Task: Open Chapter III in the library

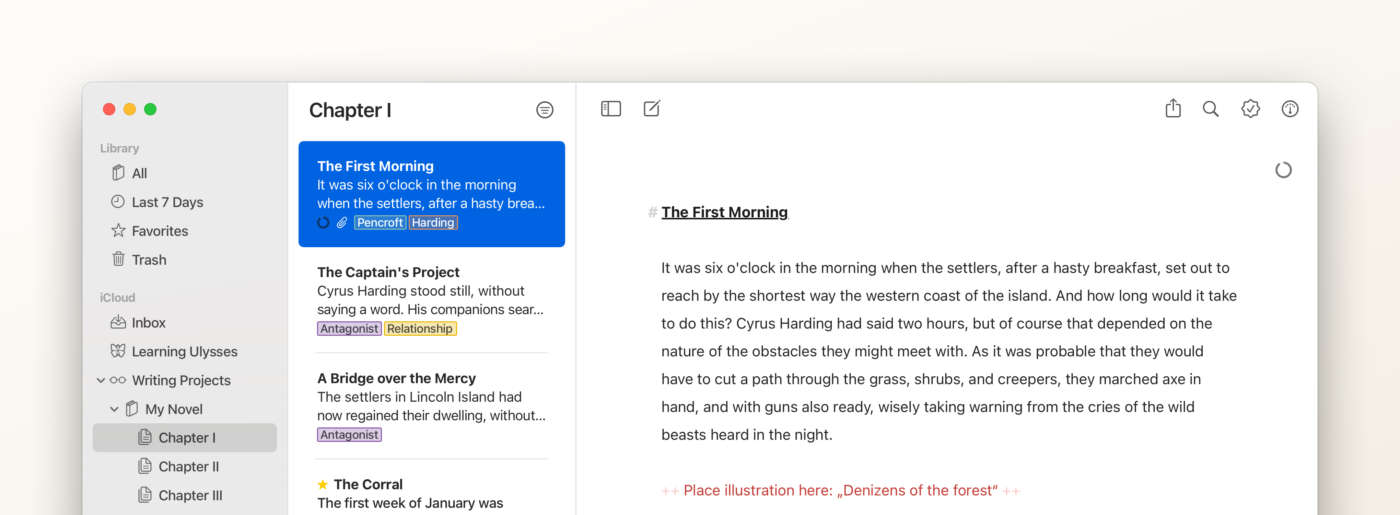Action: pos(190,495)
